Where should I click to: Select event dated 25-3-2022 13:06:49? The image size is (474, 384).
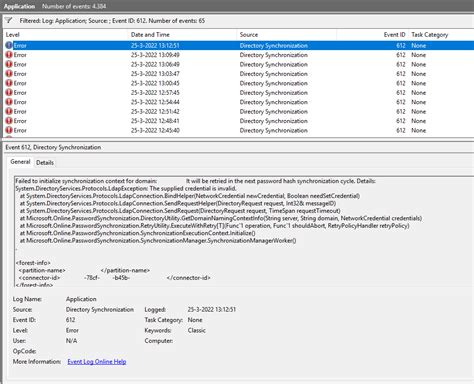238,64
